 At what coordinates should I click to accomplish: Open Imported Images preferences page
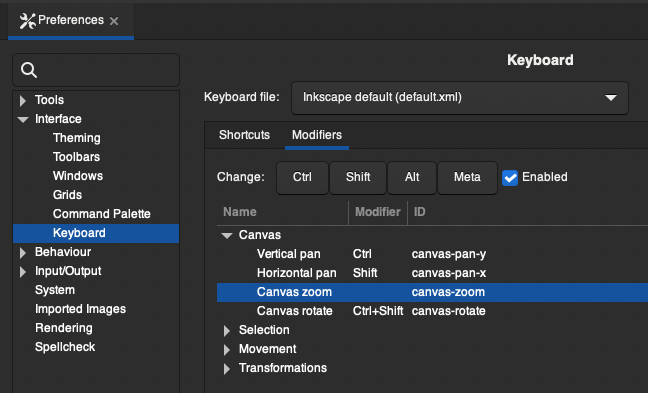[81, 309]
